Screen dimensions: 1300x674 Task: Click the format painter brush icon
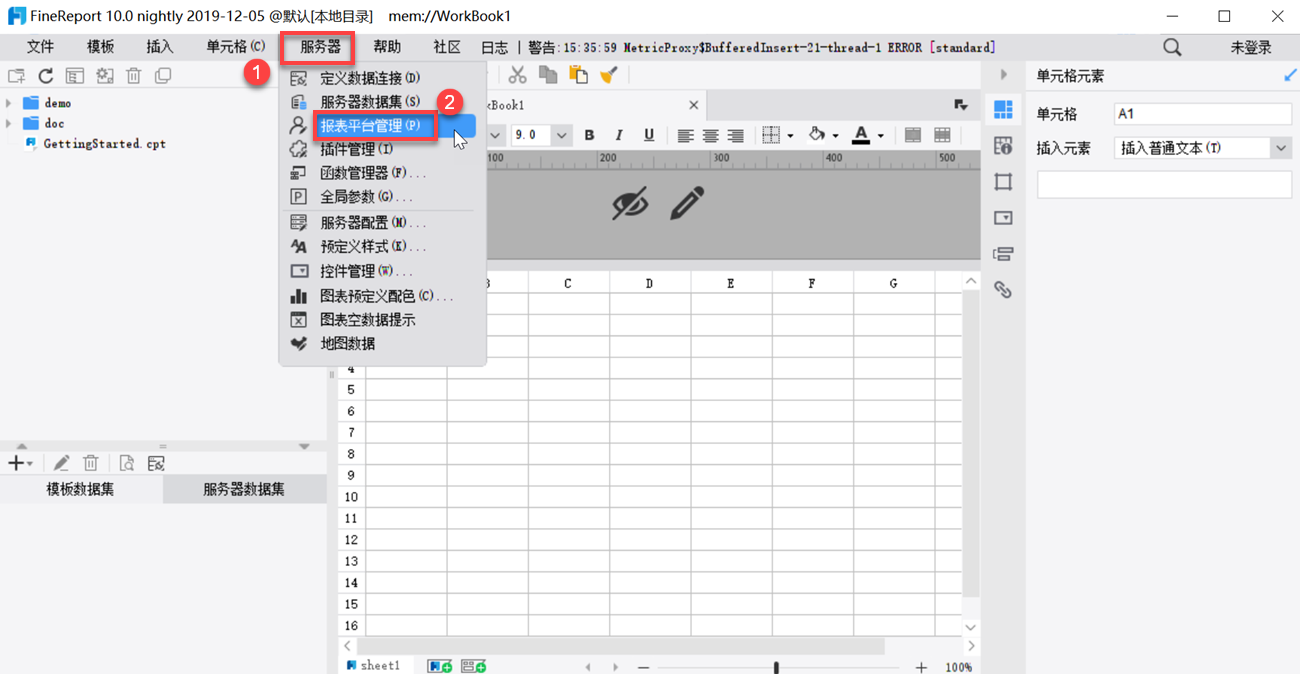pyautogui.click(x=608, y=75)
